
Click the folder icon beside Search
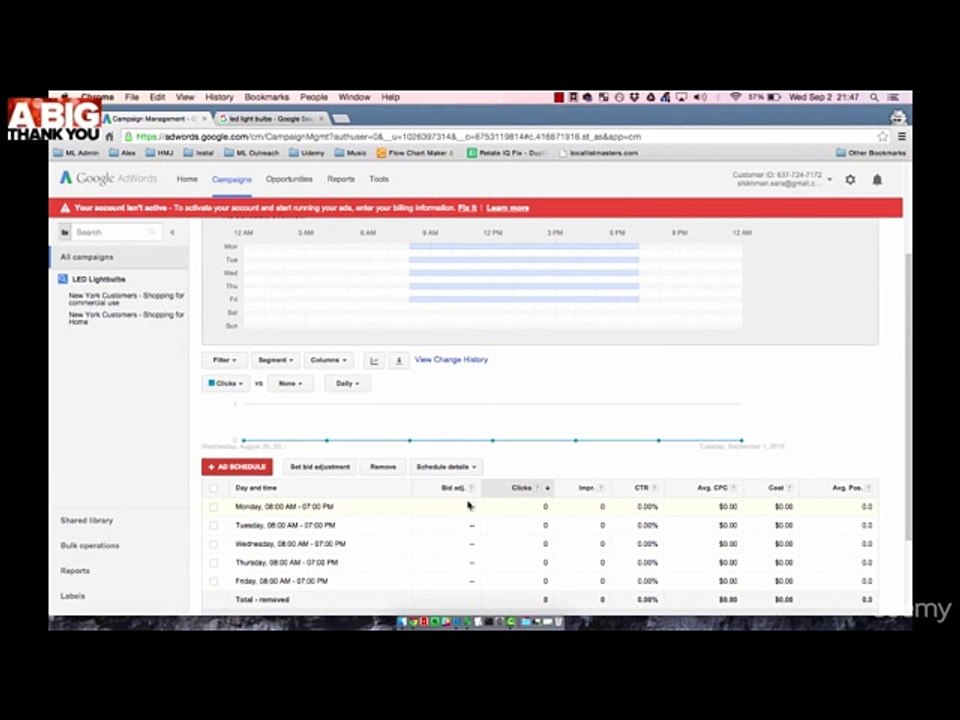coord(64,232)
